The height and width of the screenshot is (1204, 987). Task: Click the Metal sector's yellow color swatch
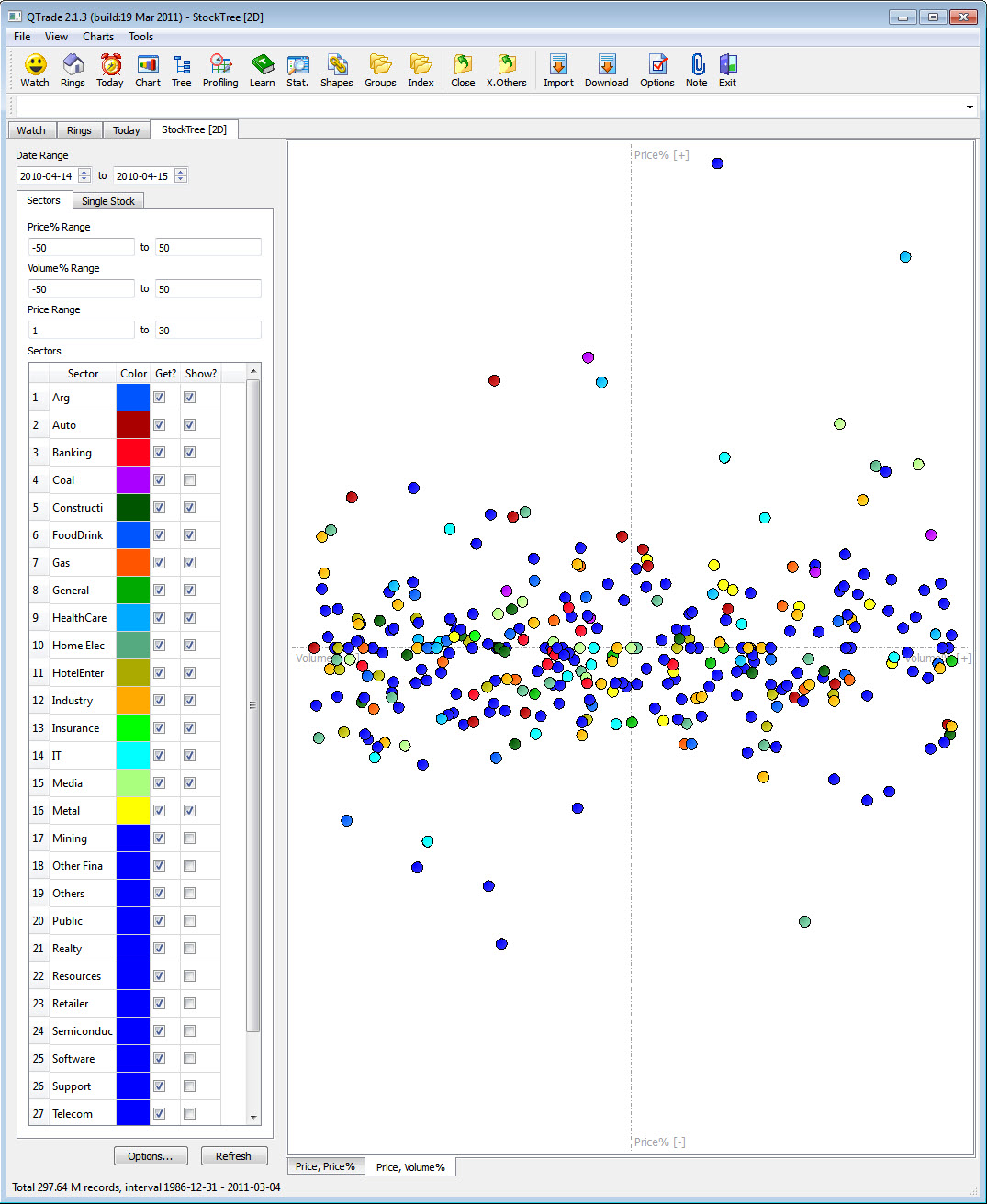[132, 810]
